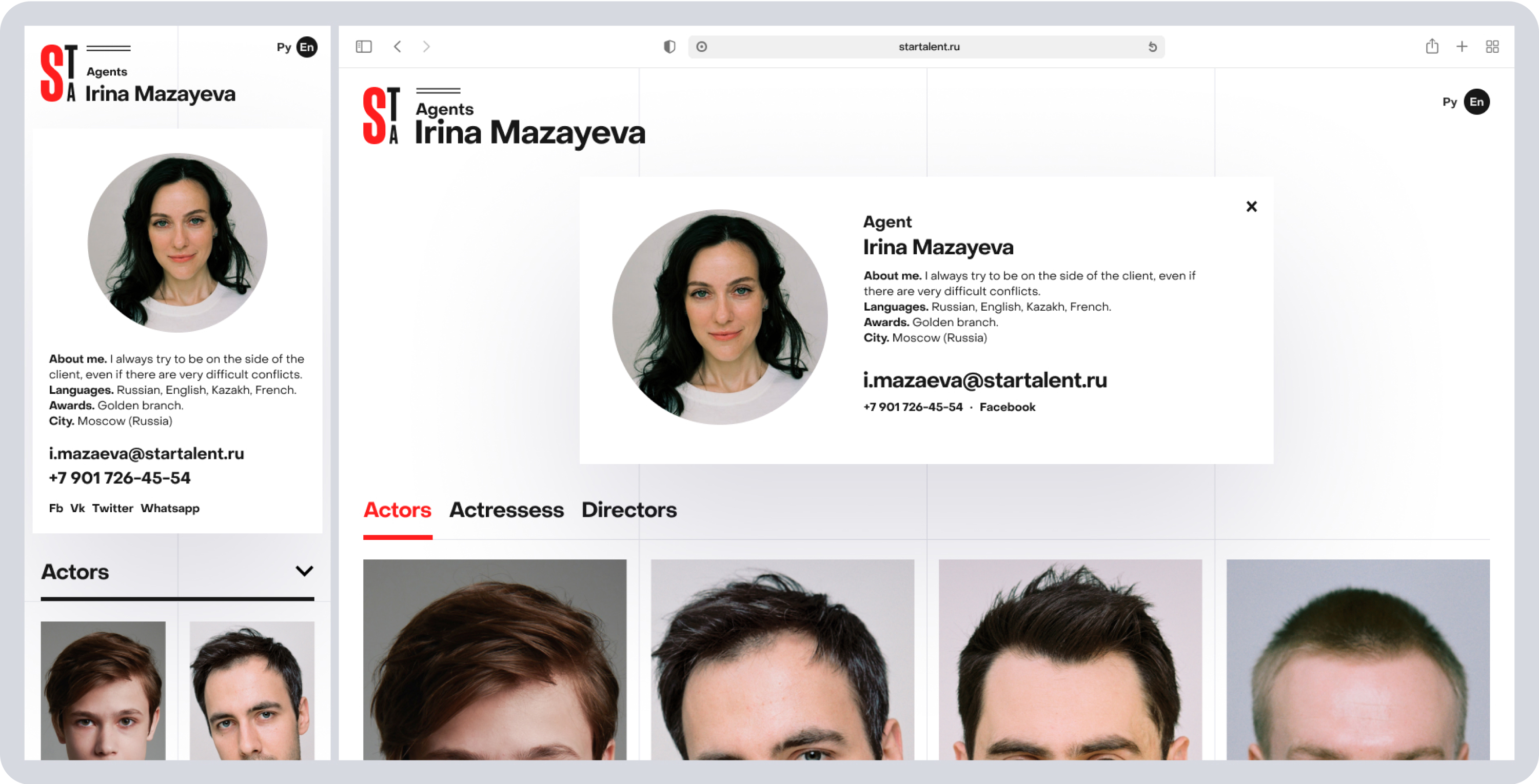
Task: Open the browser share icon
Action: click(x=1431, y=46)
